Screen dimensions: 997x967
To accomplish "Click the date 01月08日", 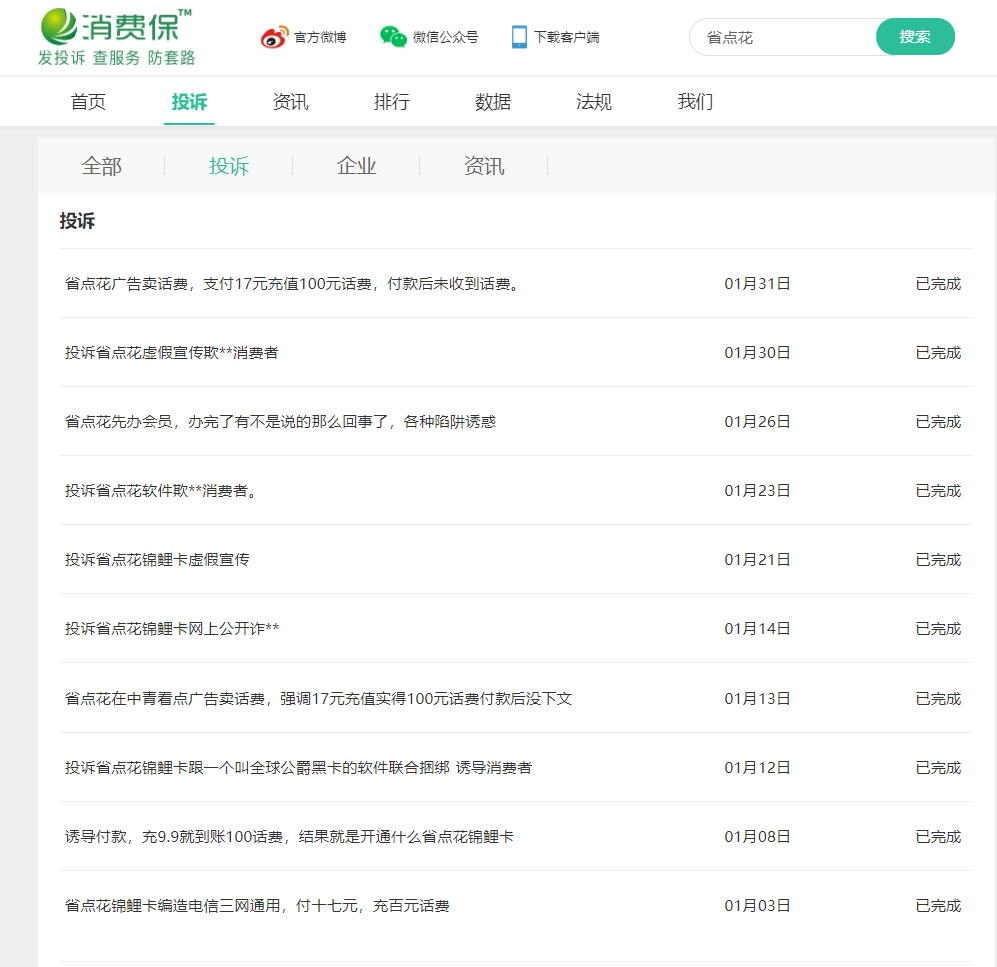I will pyautogui.click(x=757, y=837).
